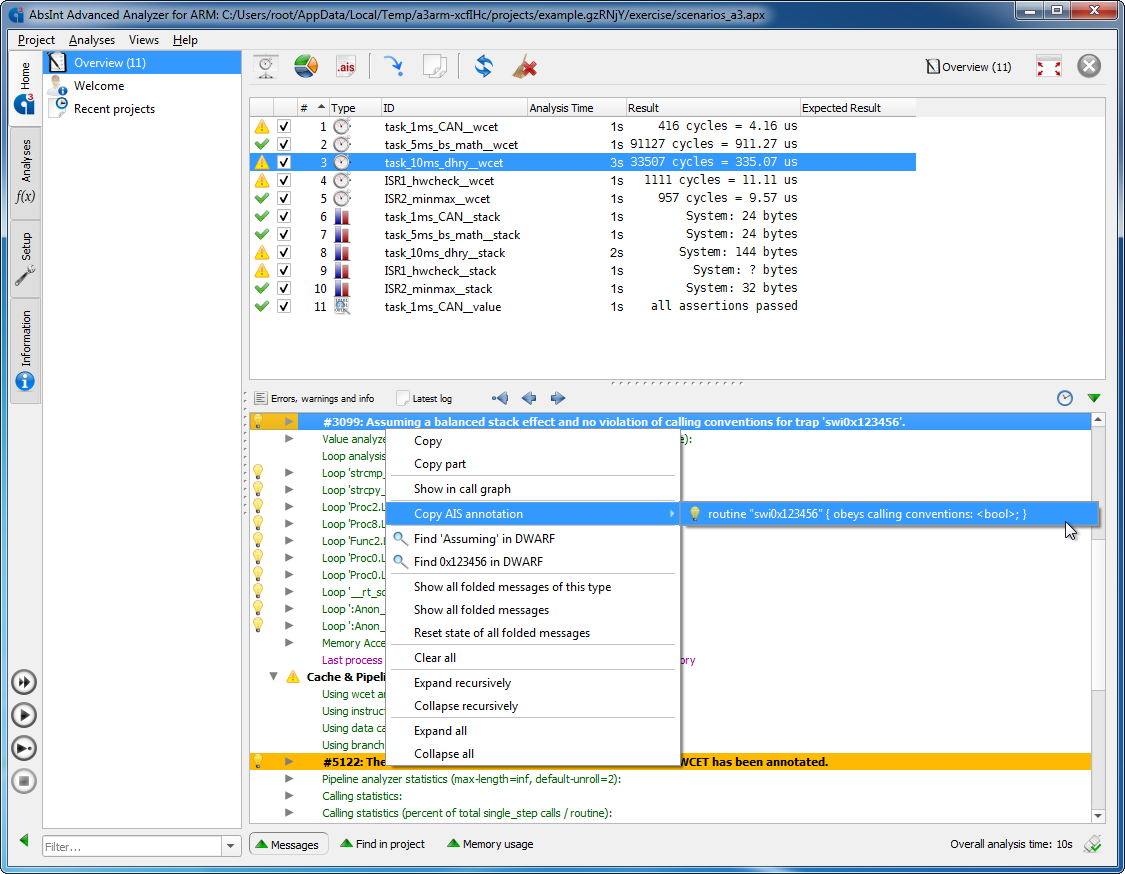Open Memory usage panel
The height and width of the screenshot is (874, 1125).
491,844
